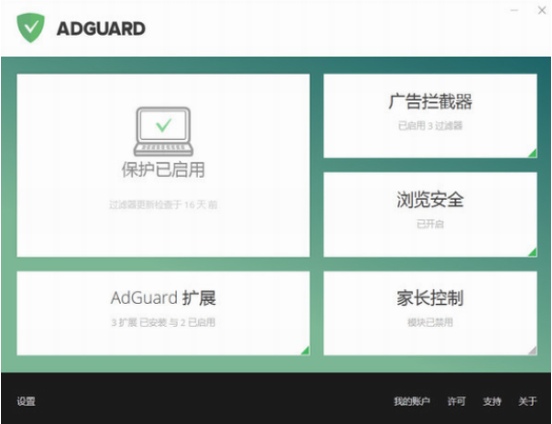The height and width of the screenshot is (424, 552).
Task: Click the filter update text 过滤器更新检查于 16 天前
Action: (163, 204)
